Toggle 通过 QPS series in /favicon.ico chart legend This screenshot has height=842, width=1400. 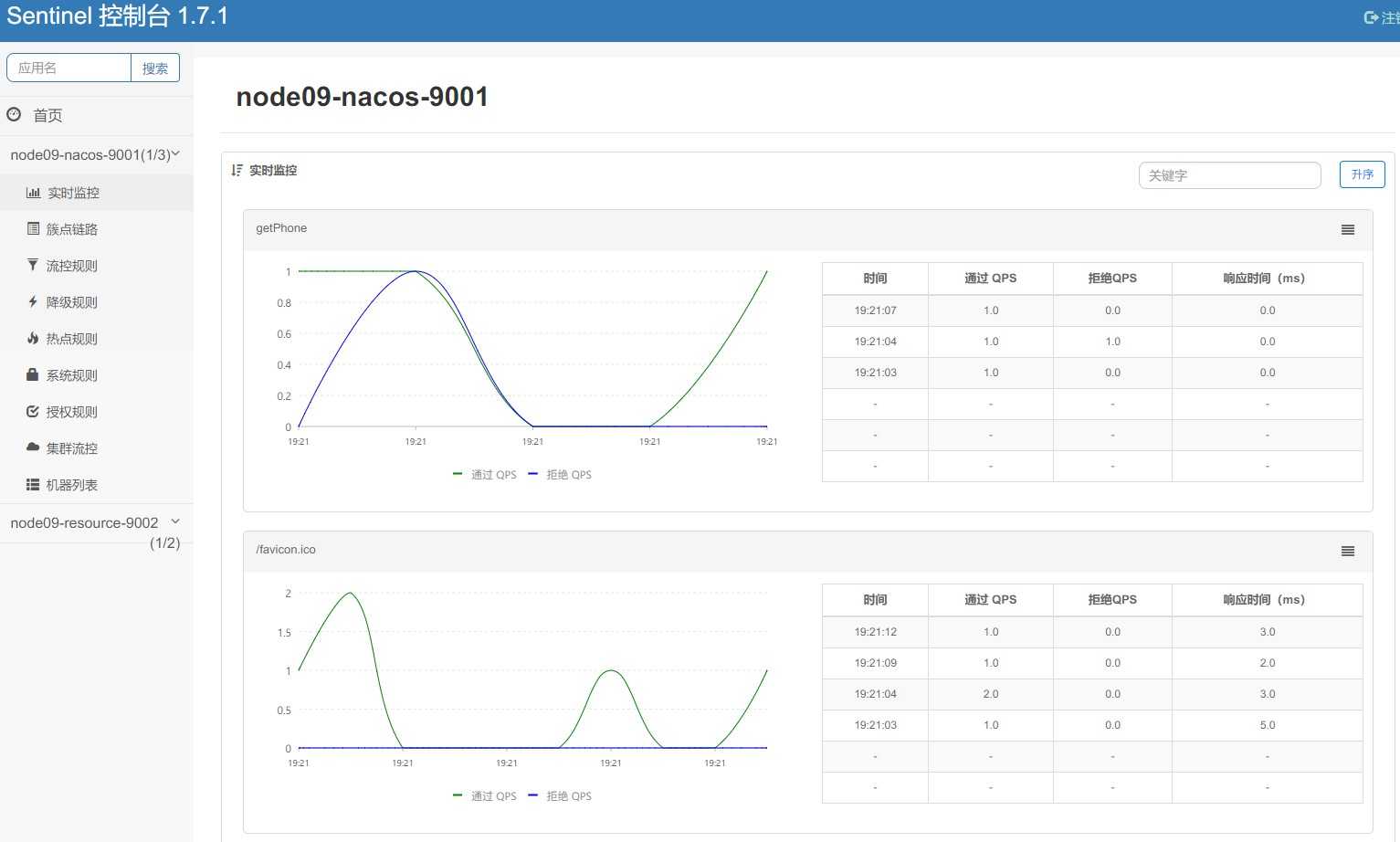click(485, 796)
